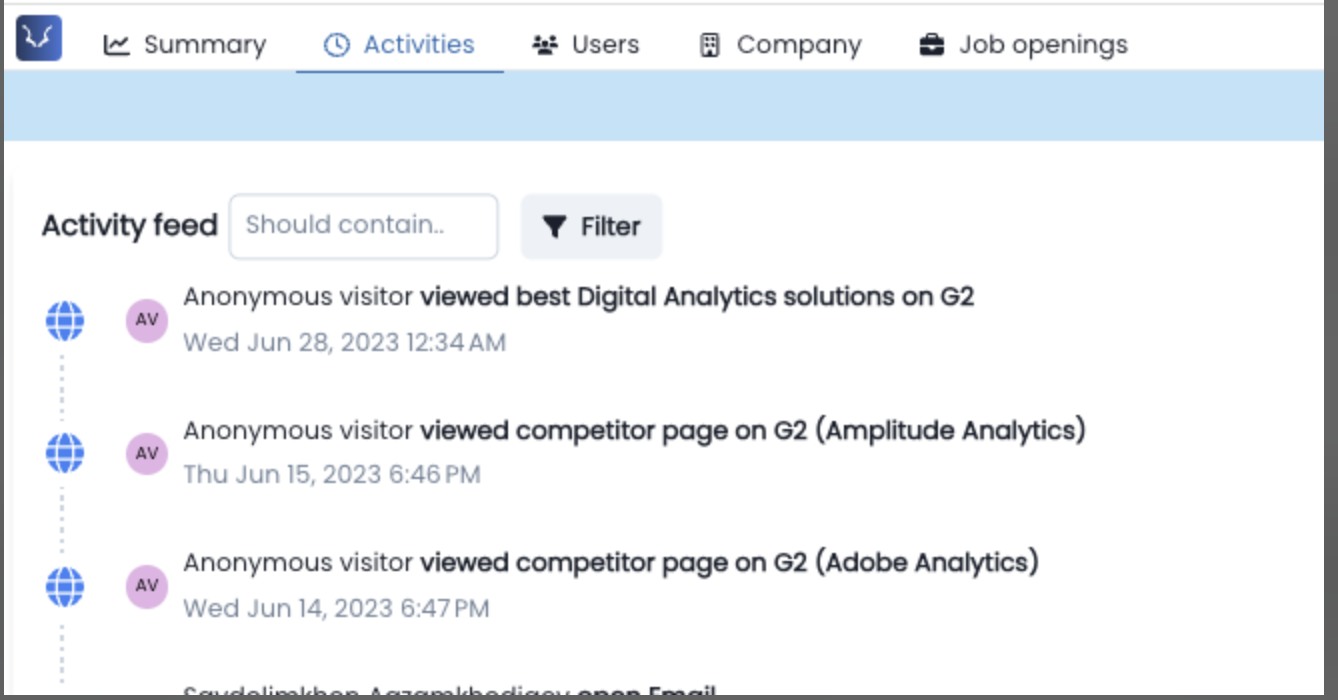Click AV avatar of Digital Analytics visitor
This screenshot has height=700, width=1338.
(147, 321)
